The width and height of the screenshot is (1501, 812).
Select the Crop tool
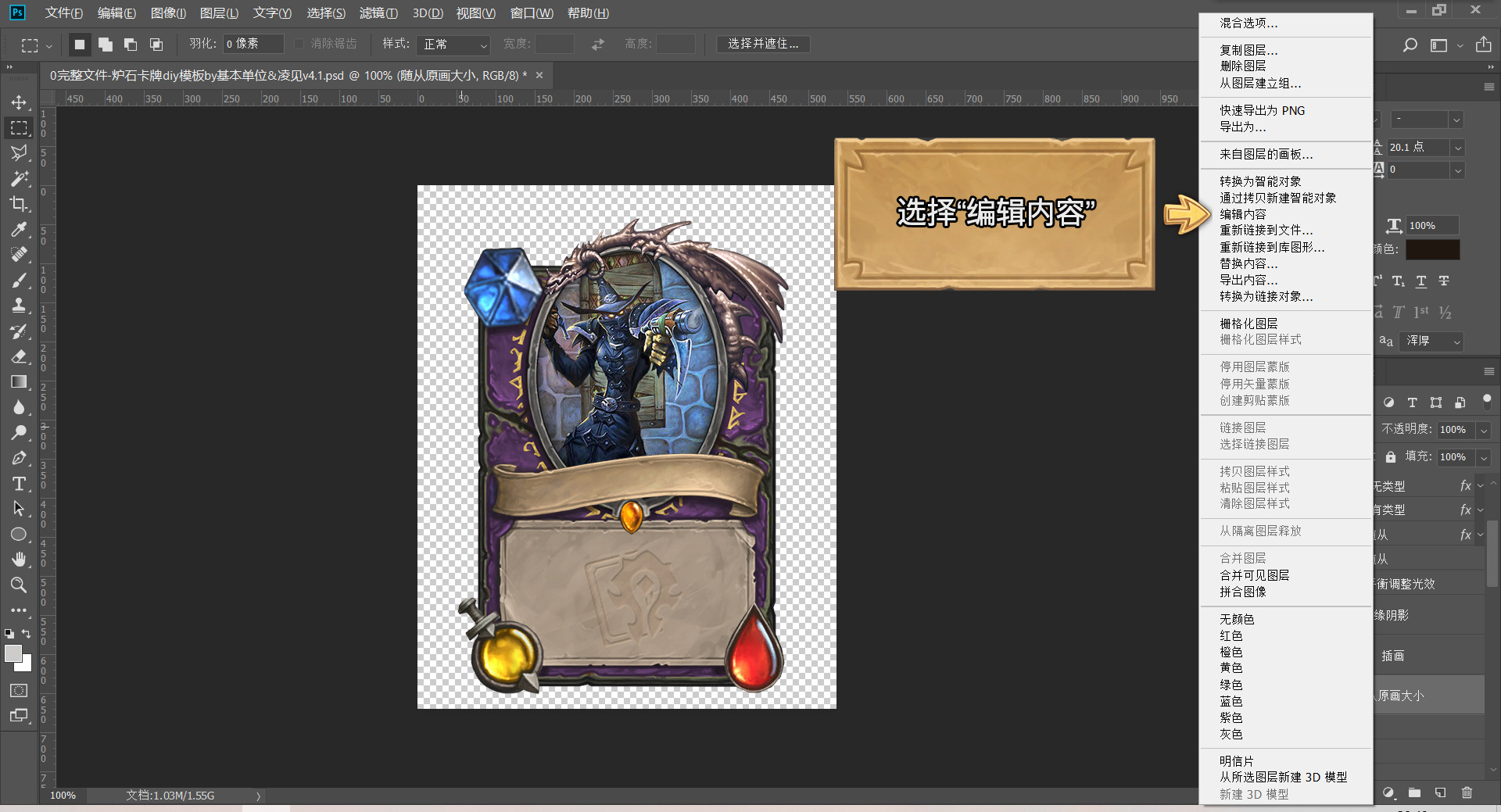click(x=19, y=204)
